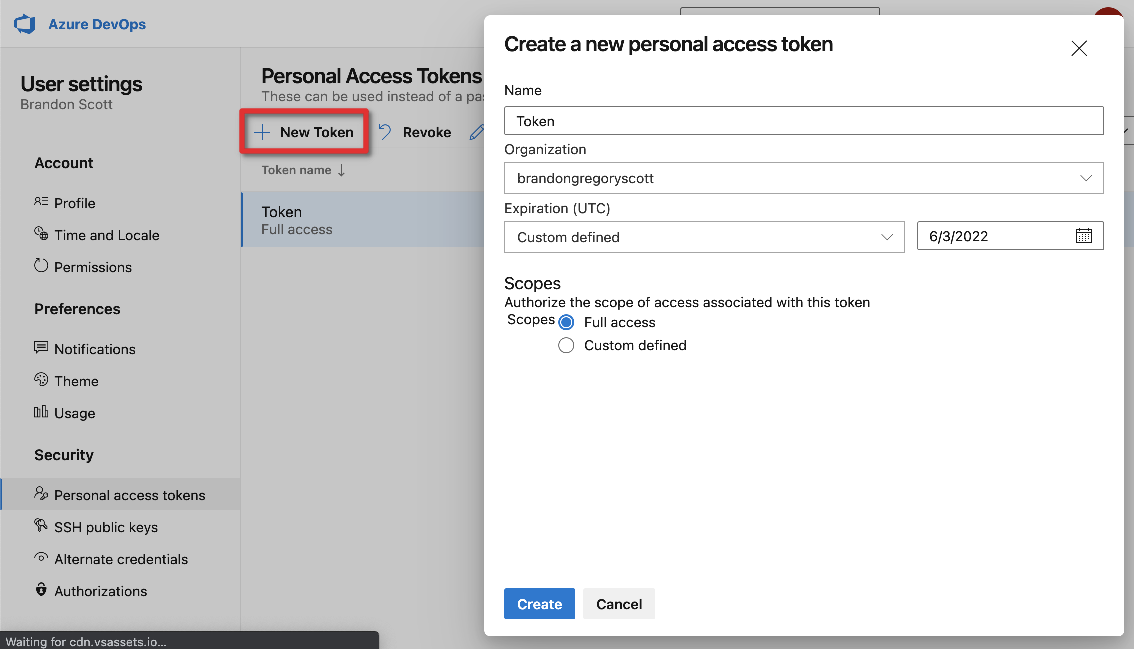Click the New Token button

(304, 131)
